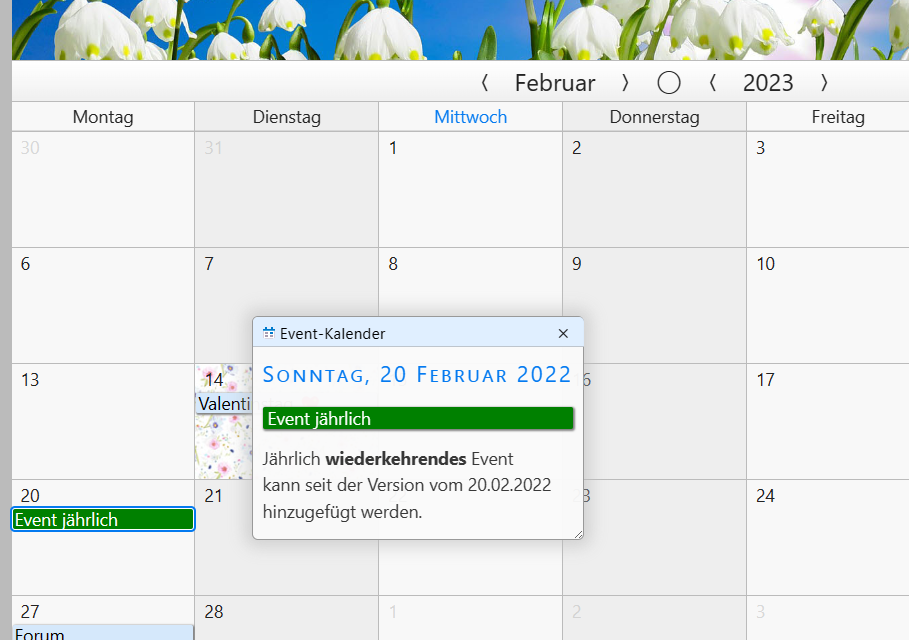Image resolution: width=909 pixels, height=640 pixels.
Task: Select day 28 cell
Action: tap(286, 618)
